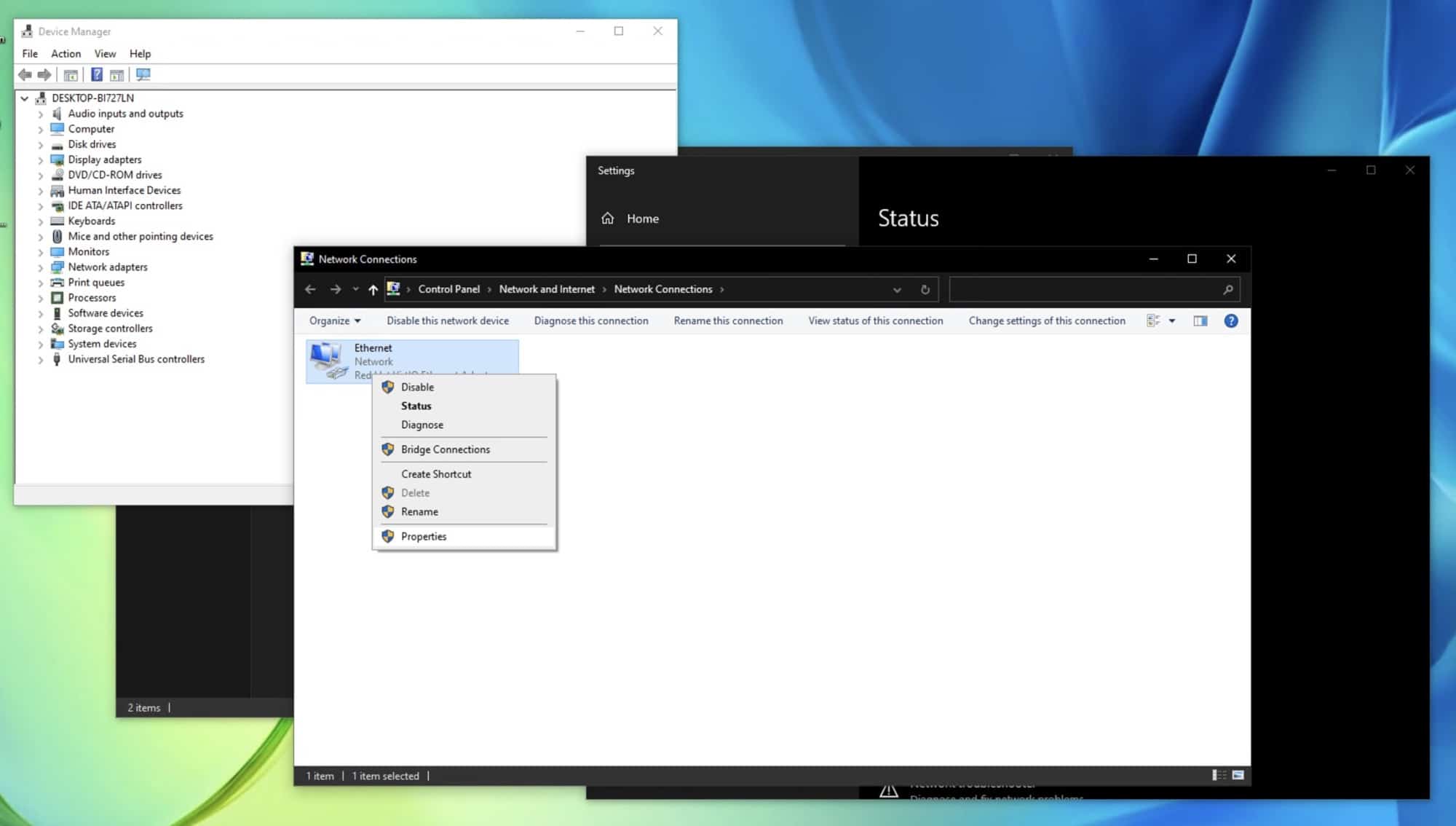Click the Settings Home icon

point(608,219)
